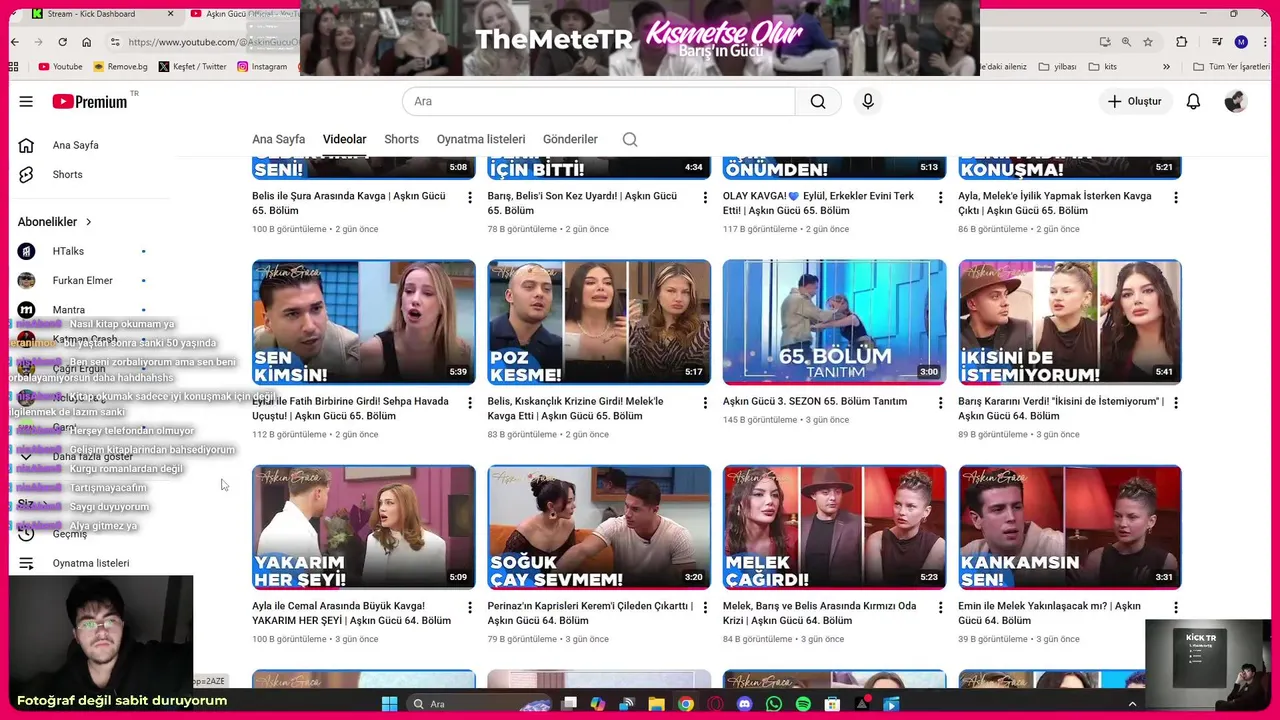Screen dimensions: 1280x720
Task: Open the Oynatma listeleri channel tab
Action: click(481, 139)
